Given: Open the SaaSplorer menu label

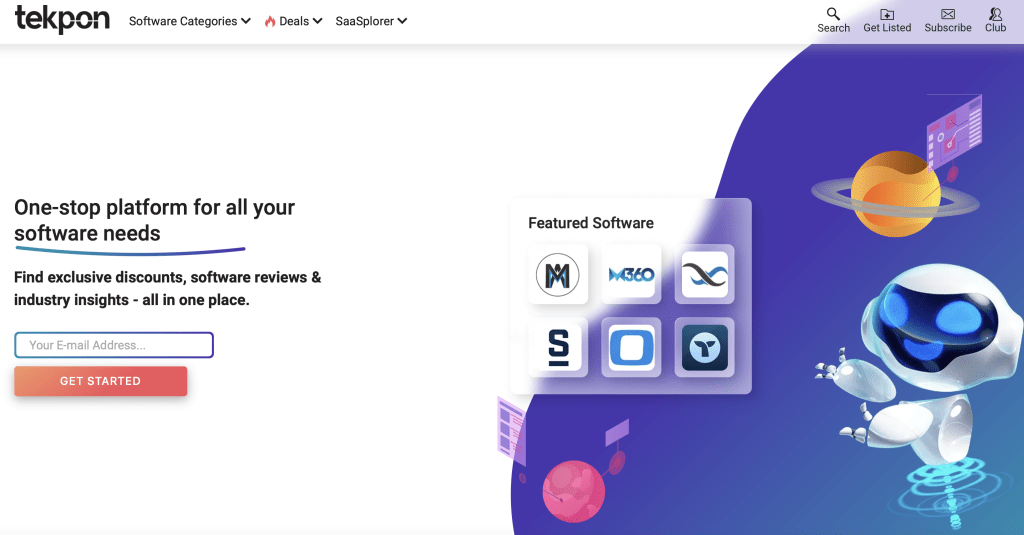Looking at the screenshot, I should point(364,21).
